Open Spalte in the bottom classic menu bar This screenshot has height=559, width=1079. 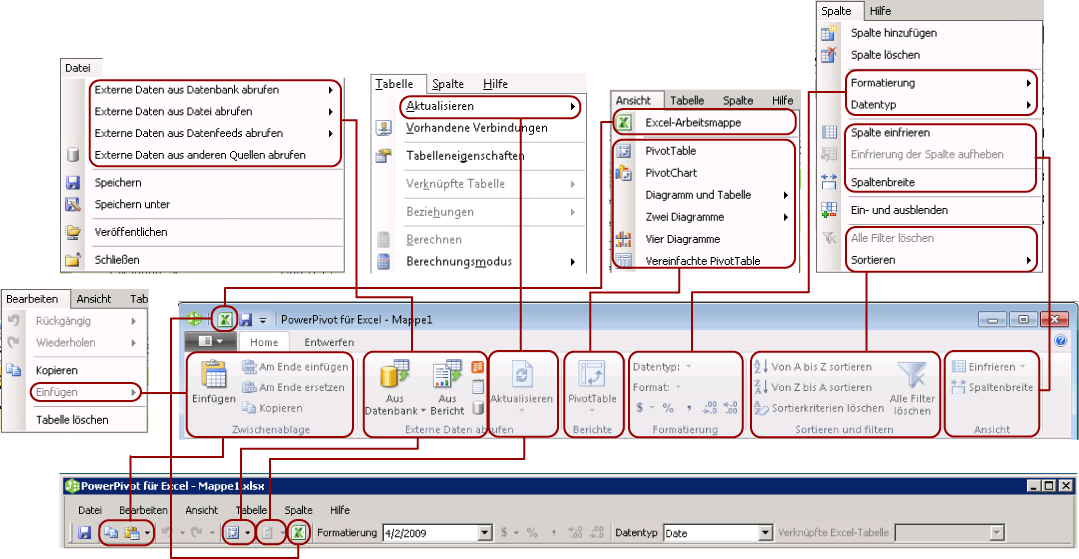coord(298,511)
